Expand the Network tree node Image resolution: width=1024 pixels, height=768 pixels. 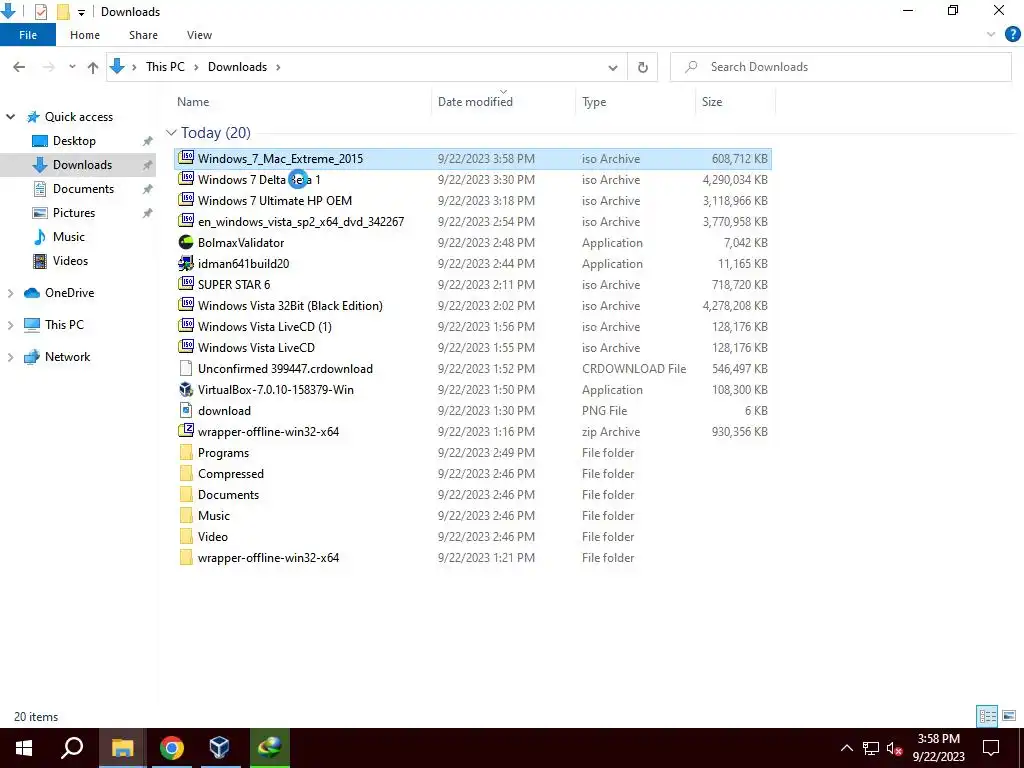click(x=10, y=357)
